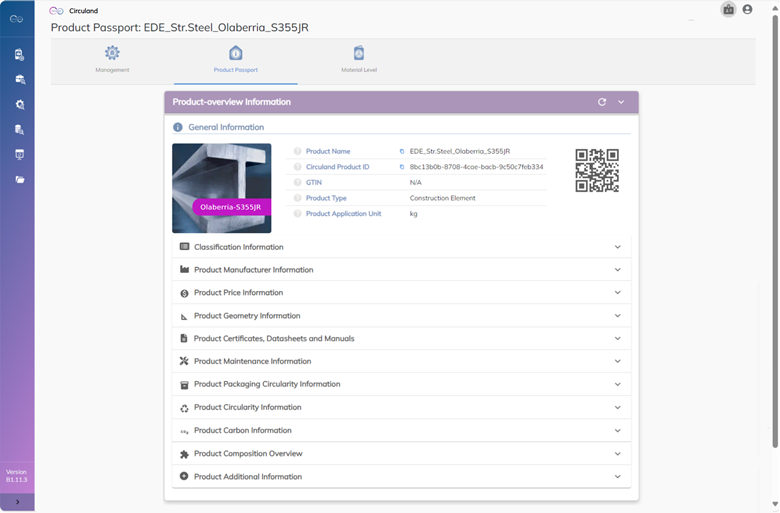
Task: Click the QR code image
Action: tap(597, 170)
